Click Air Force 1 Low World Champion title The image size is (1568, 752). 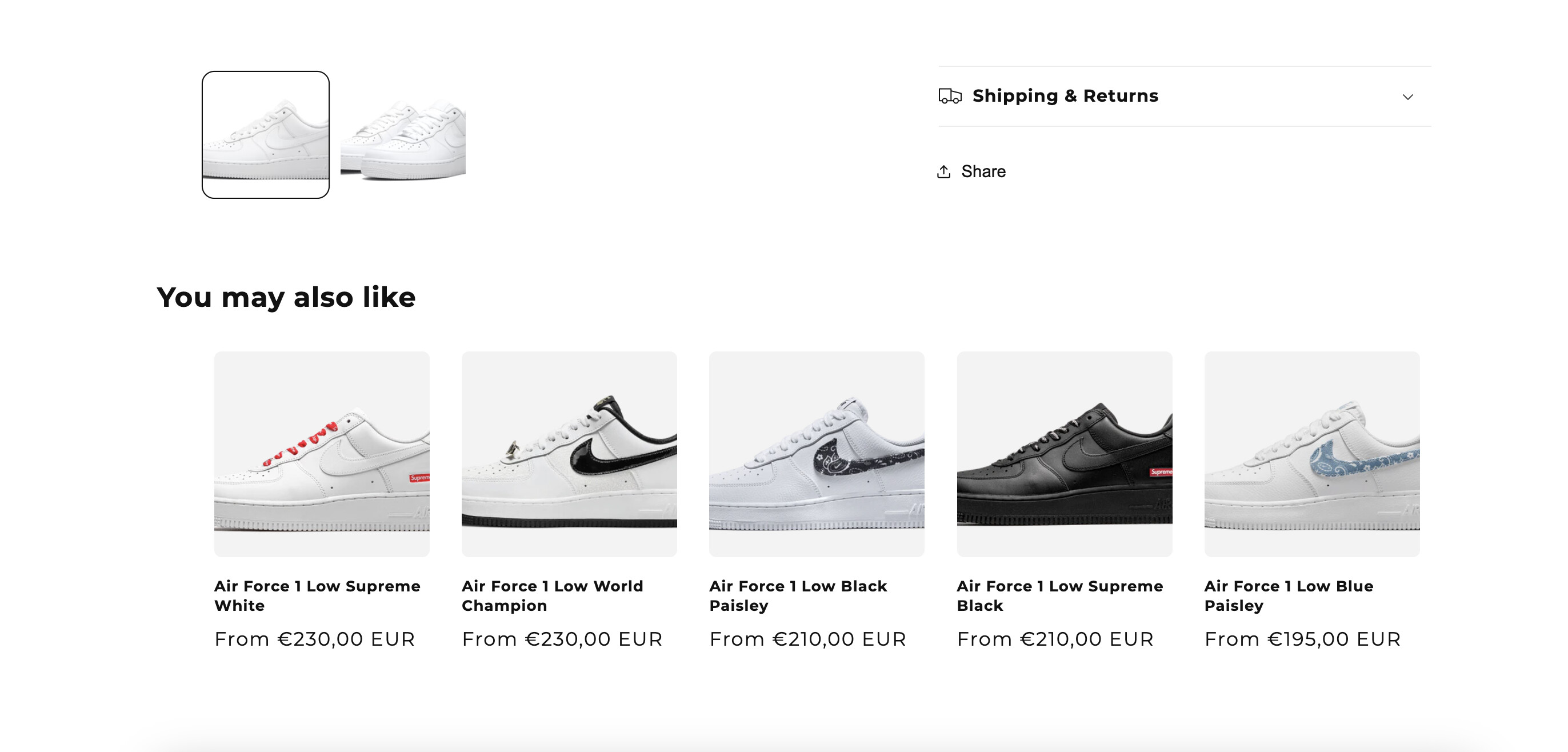point(552,595)
